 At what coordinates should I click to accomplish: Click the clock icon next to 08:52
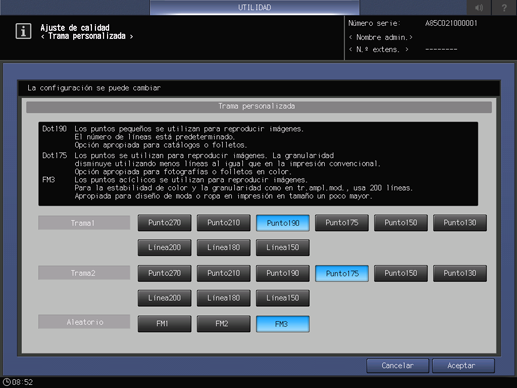click(x=6, y=382)
